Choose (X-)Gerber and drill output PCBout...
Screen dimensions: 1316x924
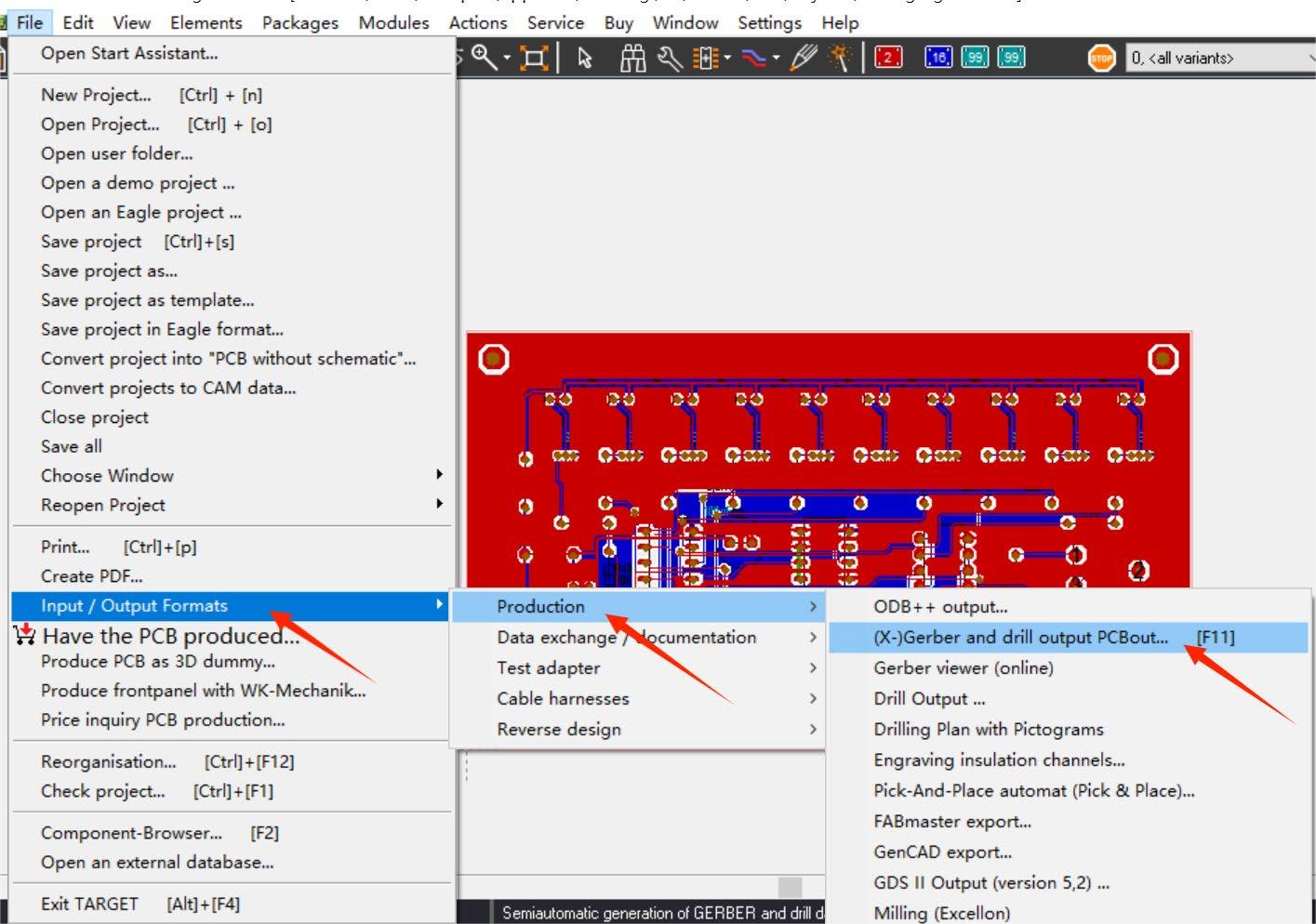1069,637
